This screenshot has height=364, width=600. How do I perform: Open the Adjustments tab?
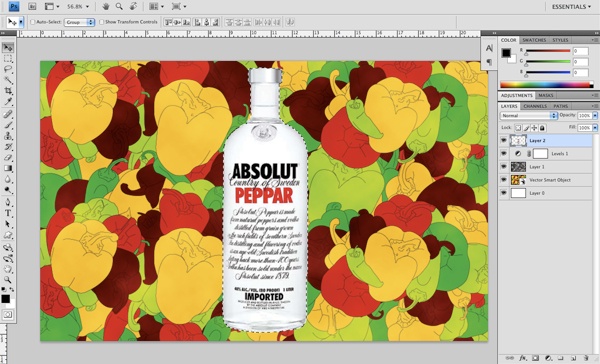click(517, 95)
